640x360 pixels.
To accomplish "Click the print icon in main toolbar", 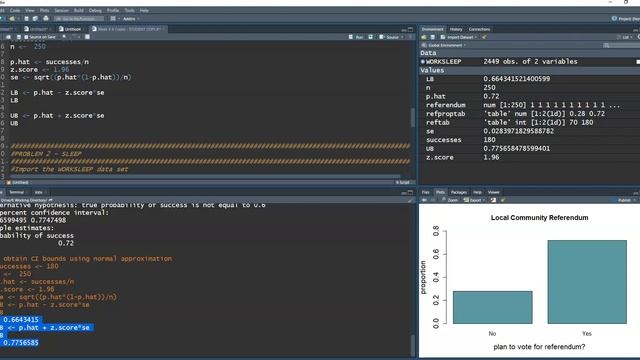I will coord(46,19).
